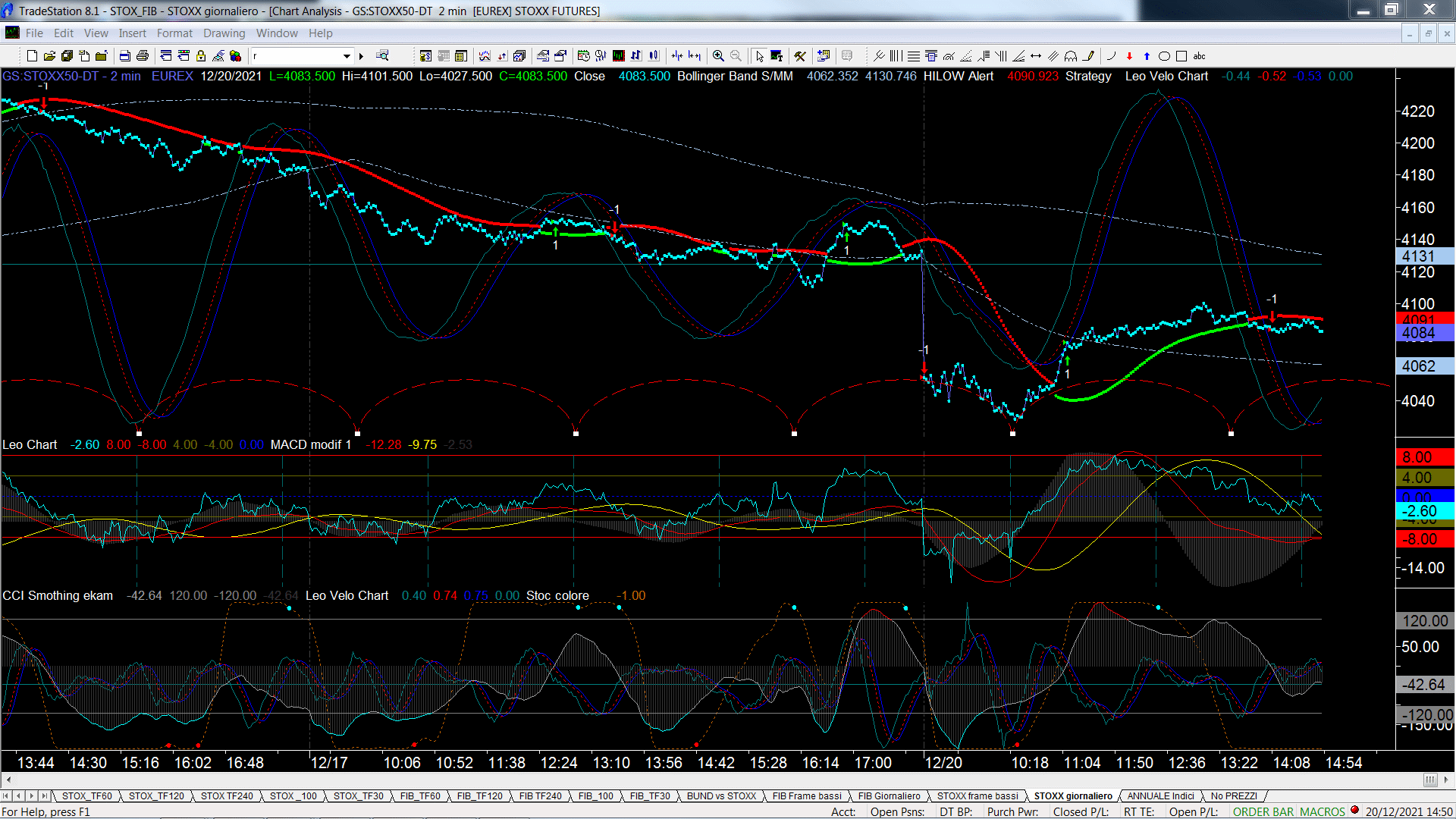Select the blue up arrow tool
Image resolution: width=1456 pixels, height=819 pixels.
click(1147, 56)
